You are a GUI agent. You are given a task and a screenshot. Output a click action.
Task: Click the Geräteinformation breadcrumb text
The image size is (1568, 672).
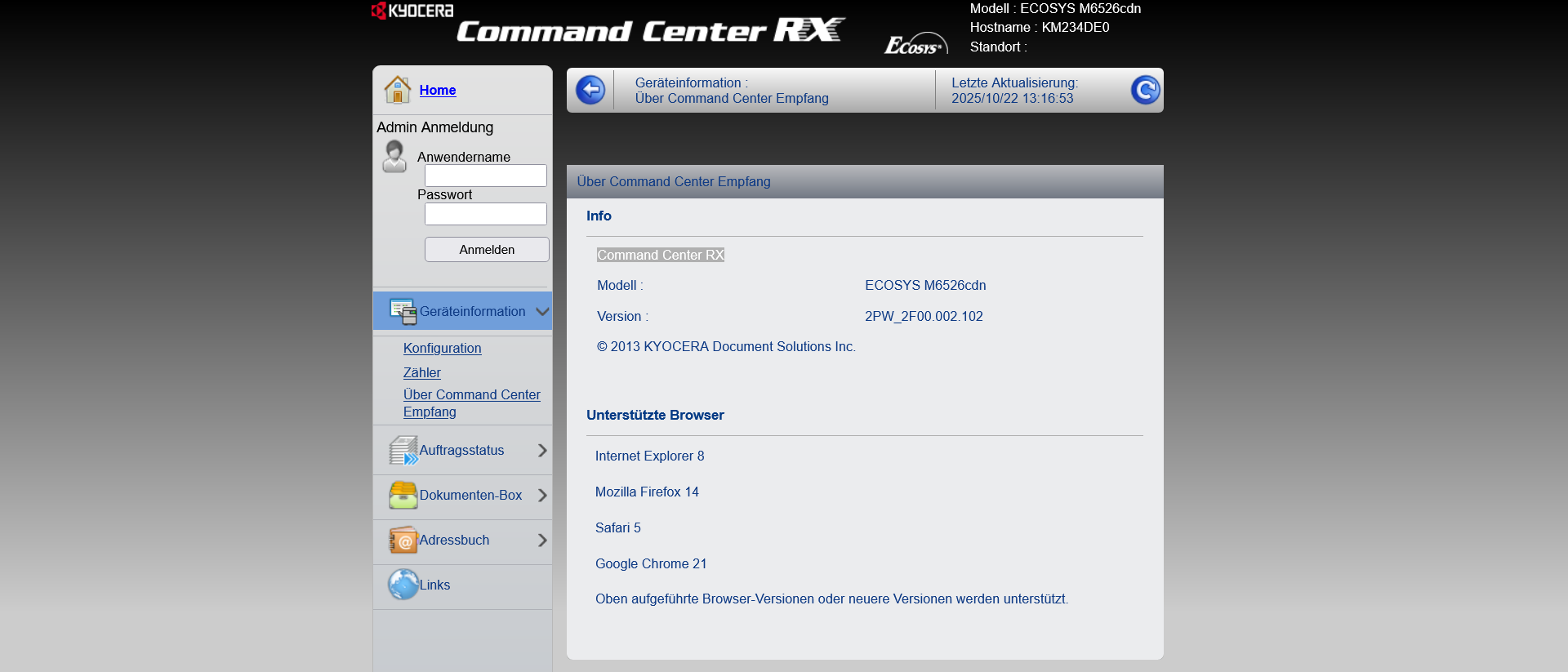[692, 82]
